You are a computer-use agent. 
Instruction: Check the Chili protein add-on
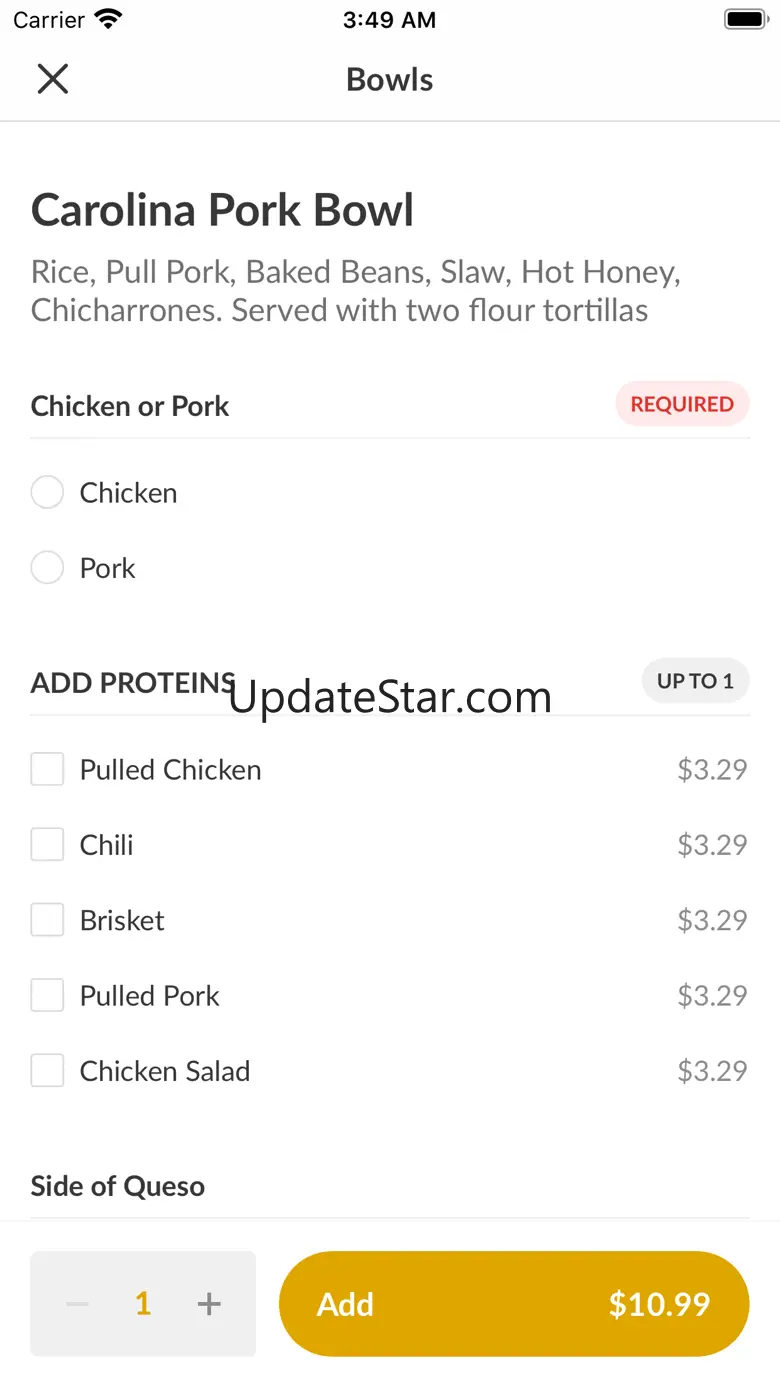click(47, 845)
